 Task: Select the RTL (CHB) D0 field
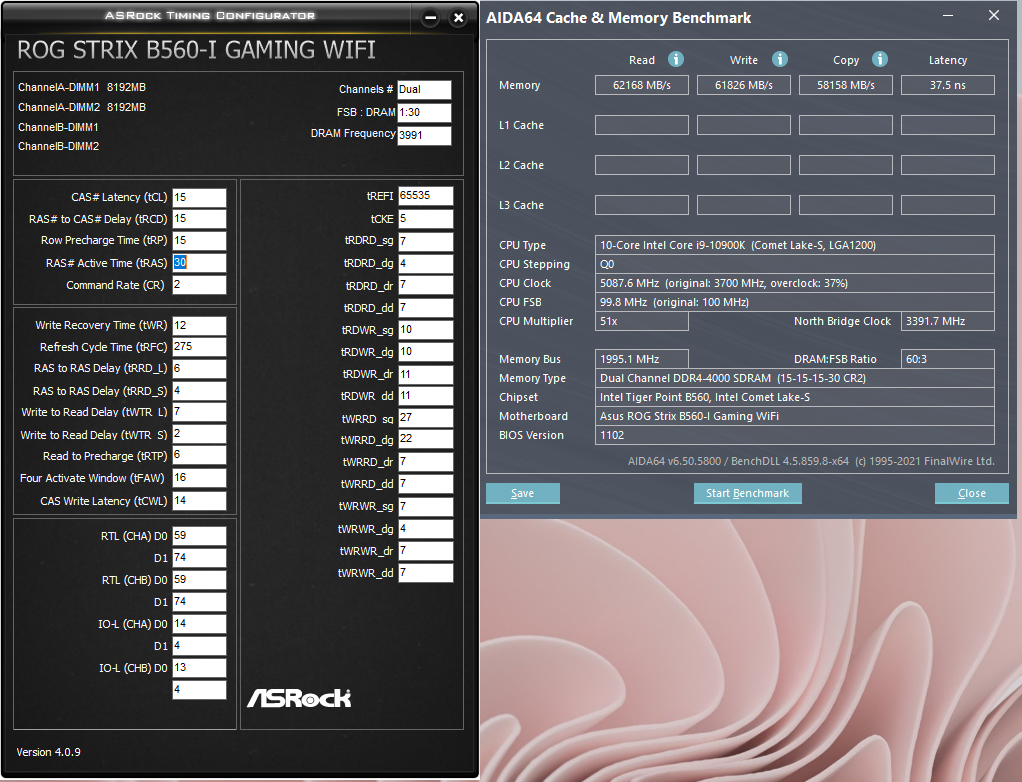pos(199,580)
